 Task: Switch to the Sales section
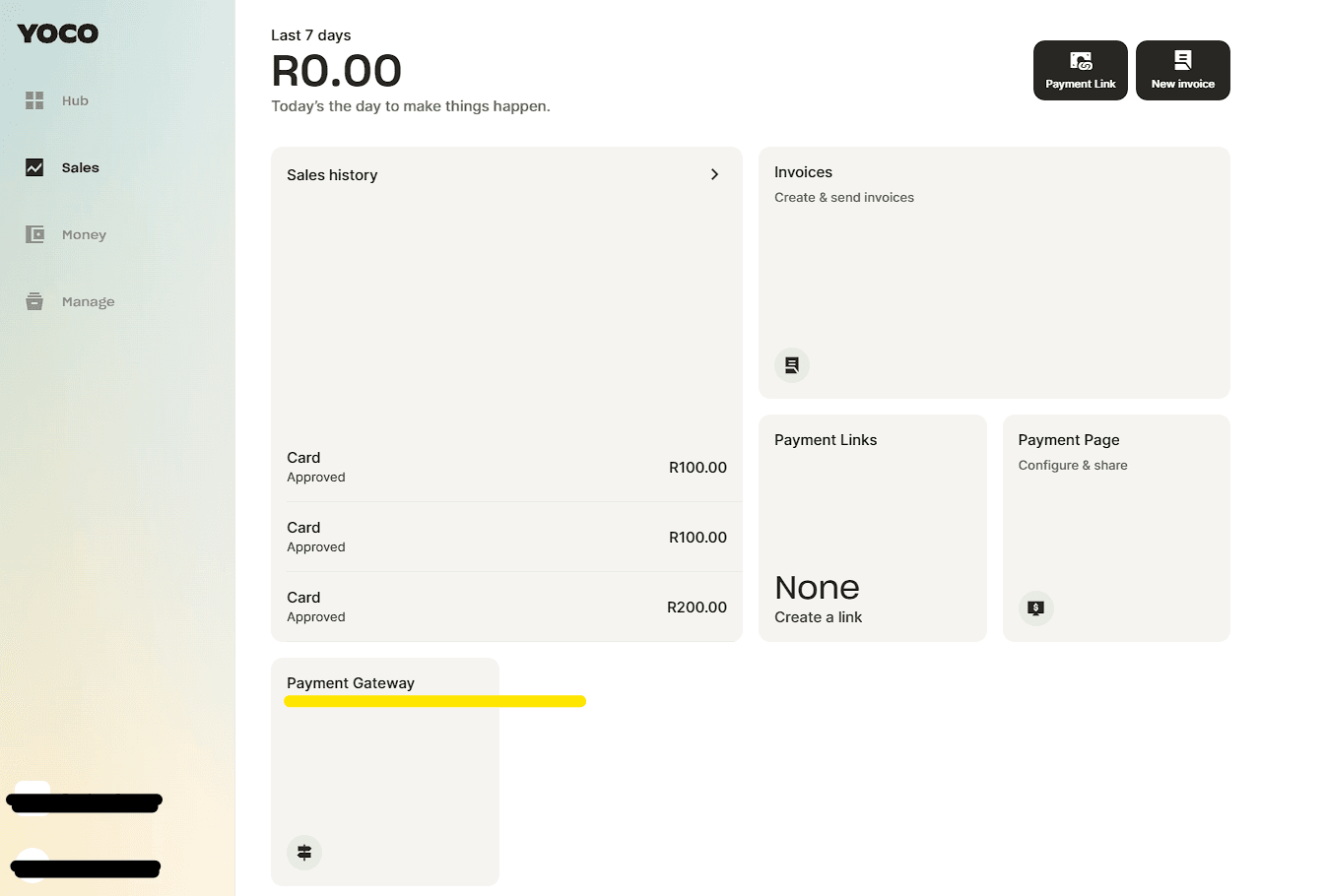[x=78, y=166]
